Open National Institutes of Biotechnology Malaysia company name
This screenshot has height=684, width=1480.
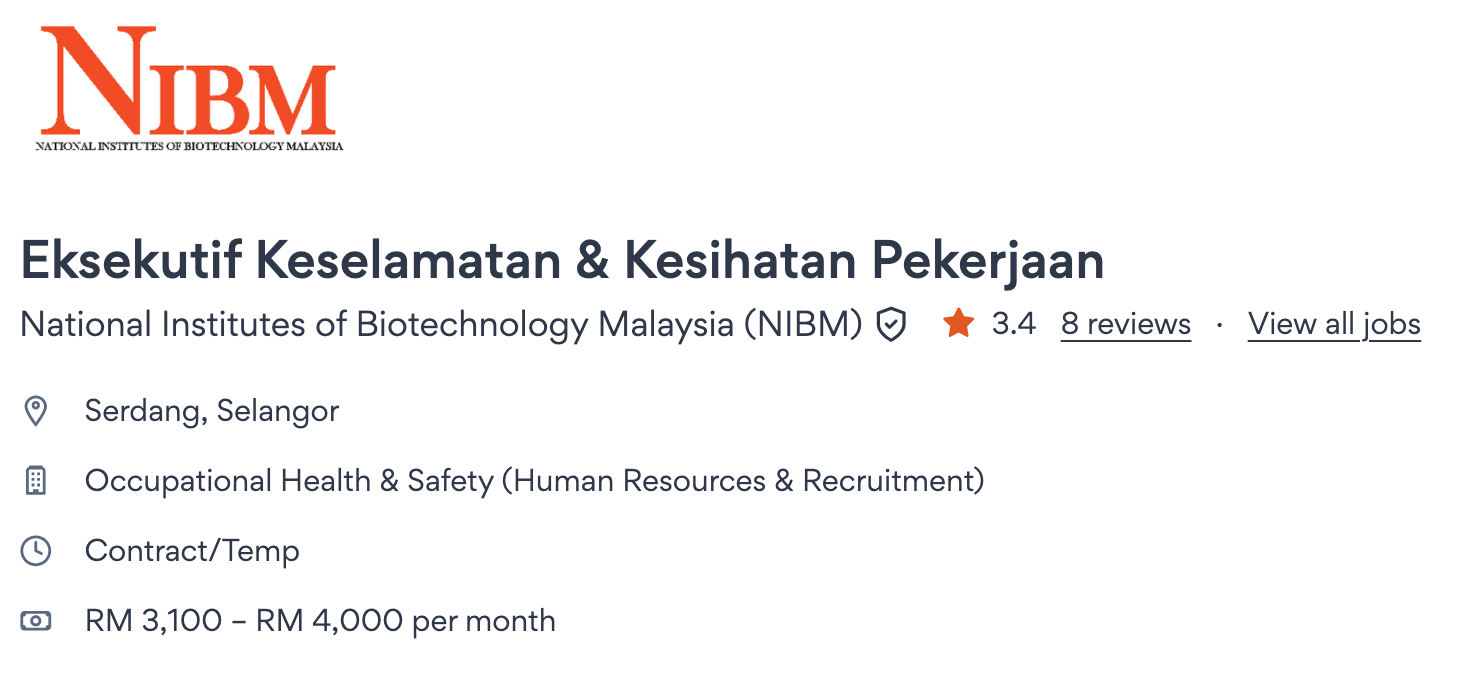click(x=441, y=325)
